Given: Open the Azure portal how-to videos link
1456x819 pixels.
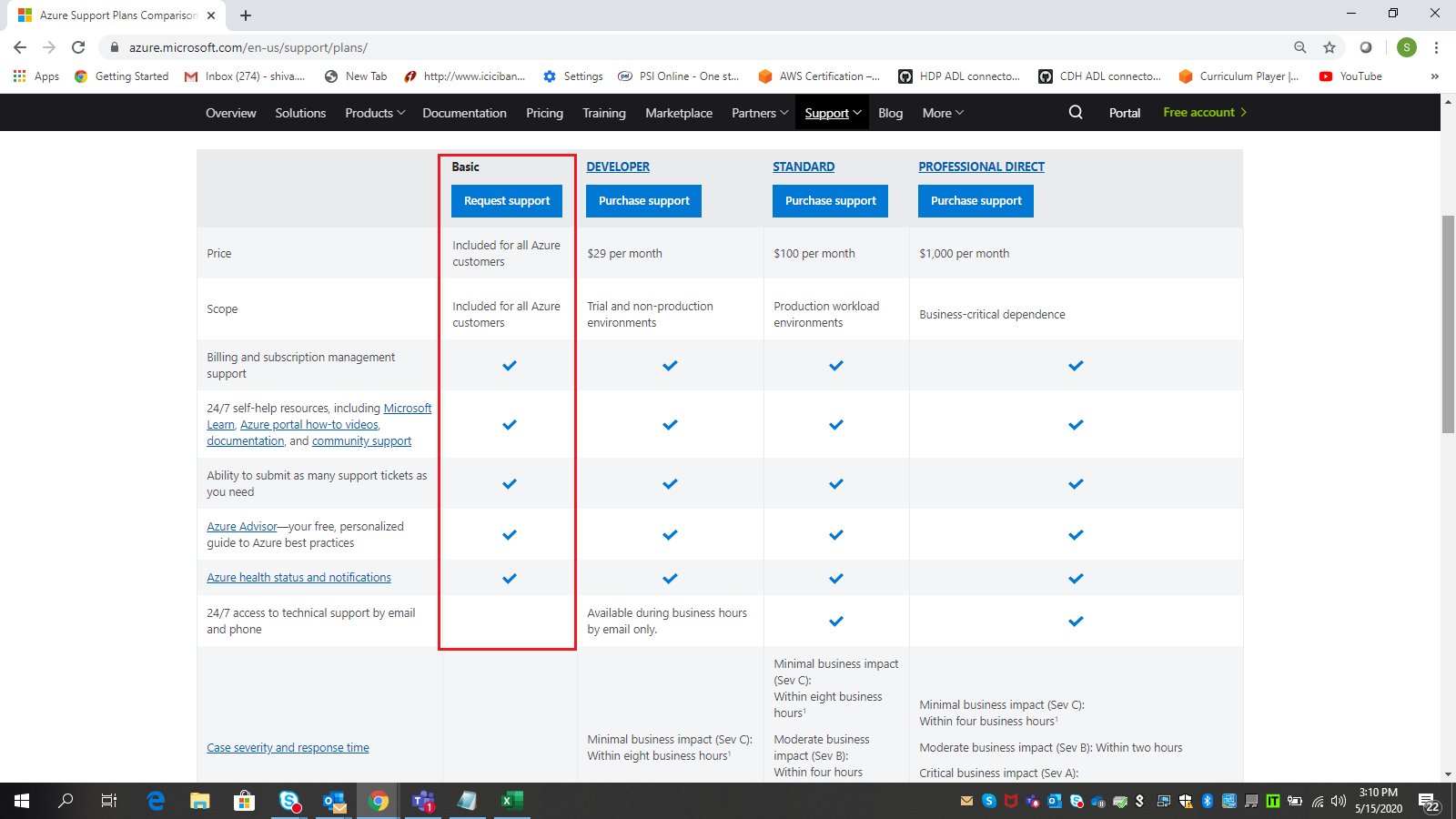Looking at the screenshot, I should 309,424.
